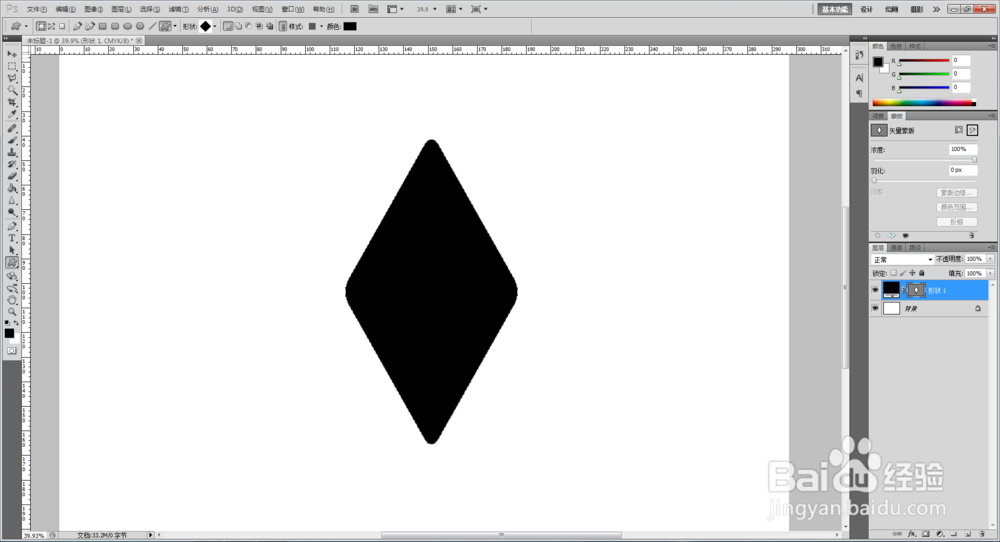This screenshot has height=542, width=1000.
Task: Open the zoom level 39.9 dropdown
Action: 435,9
